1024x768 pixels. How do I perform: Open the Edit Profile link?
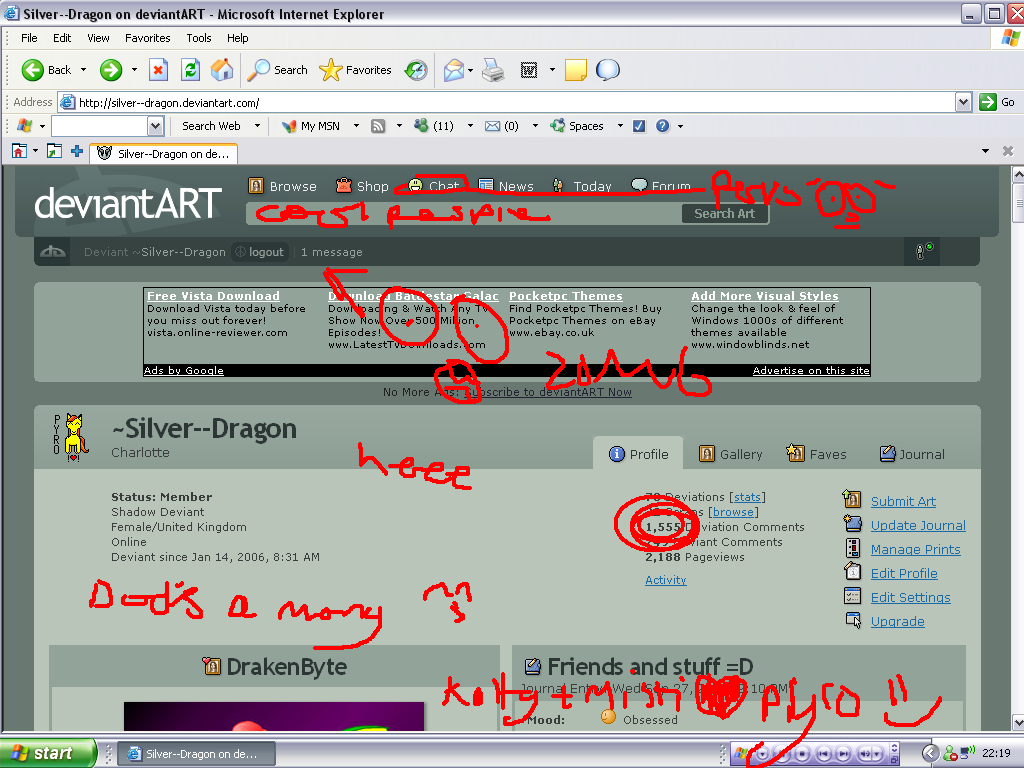point(904,573)
